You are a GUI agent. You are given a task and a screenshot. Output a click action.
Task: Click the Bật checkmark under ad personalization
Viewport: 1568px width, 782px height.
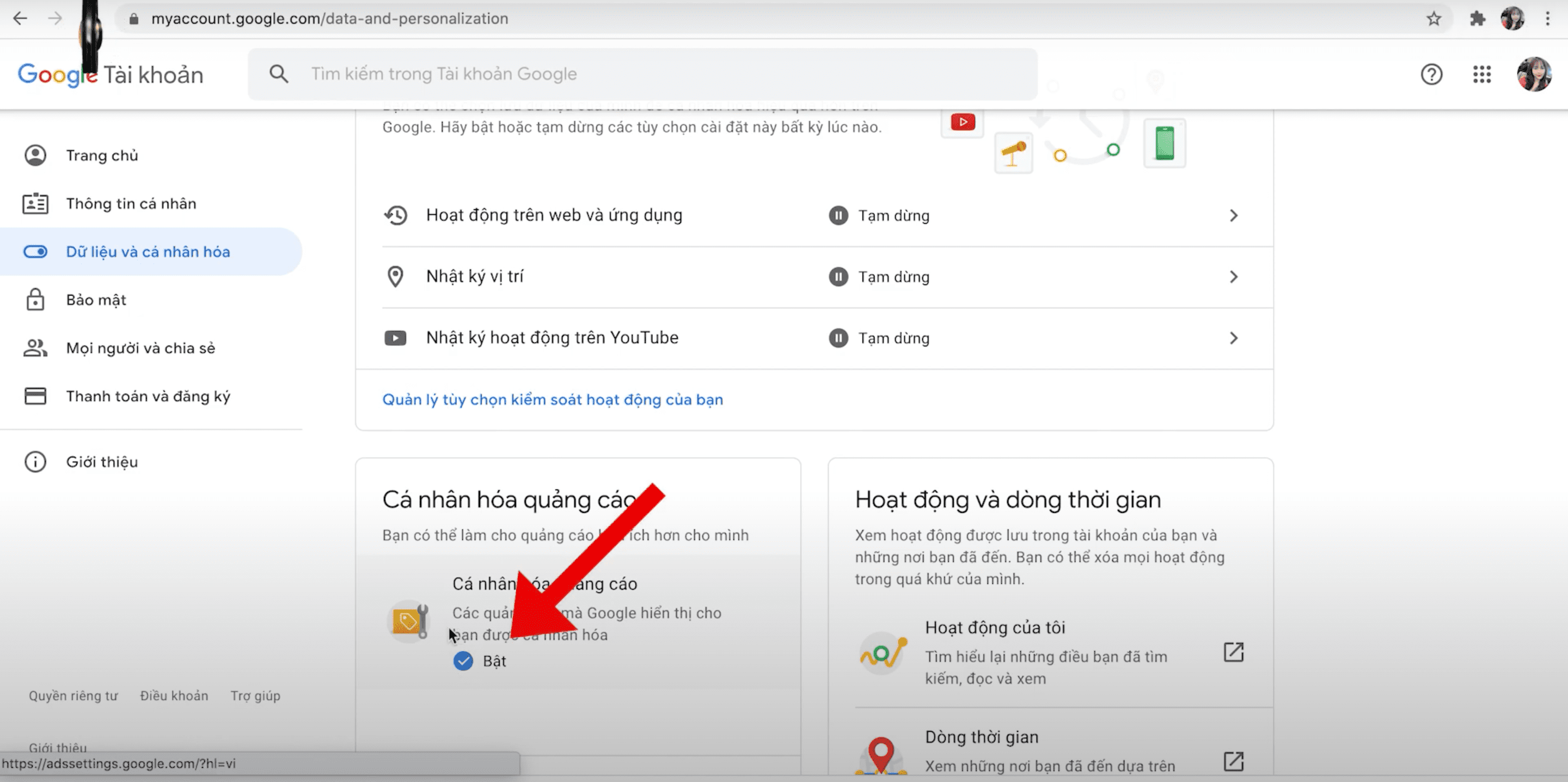(463, 661)
